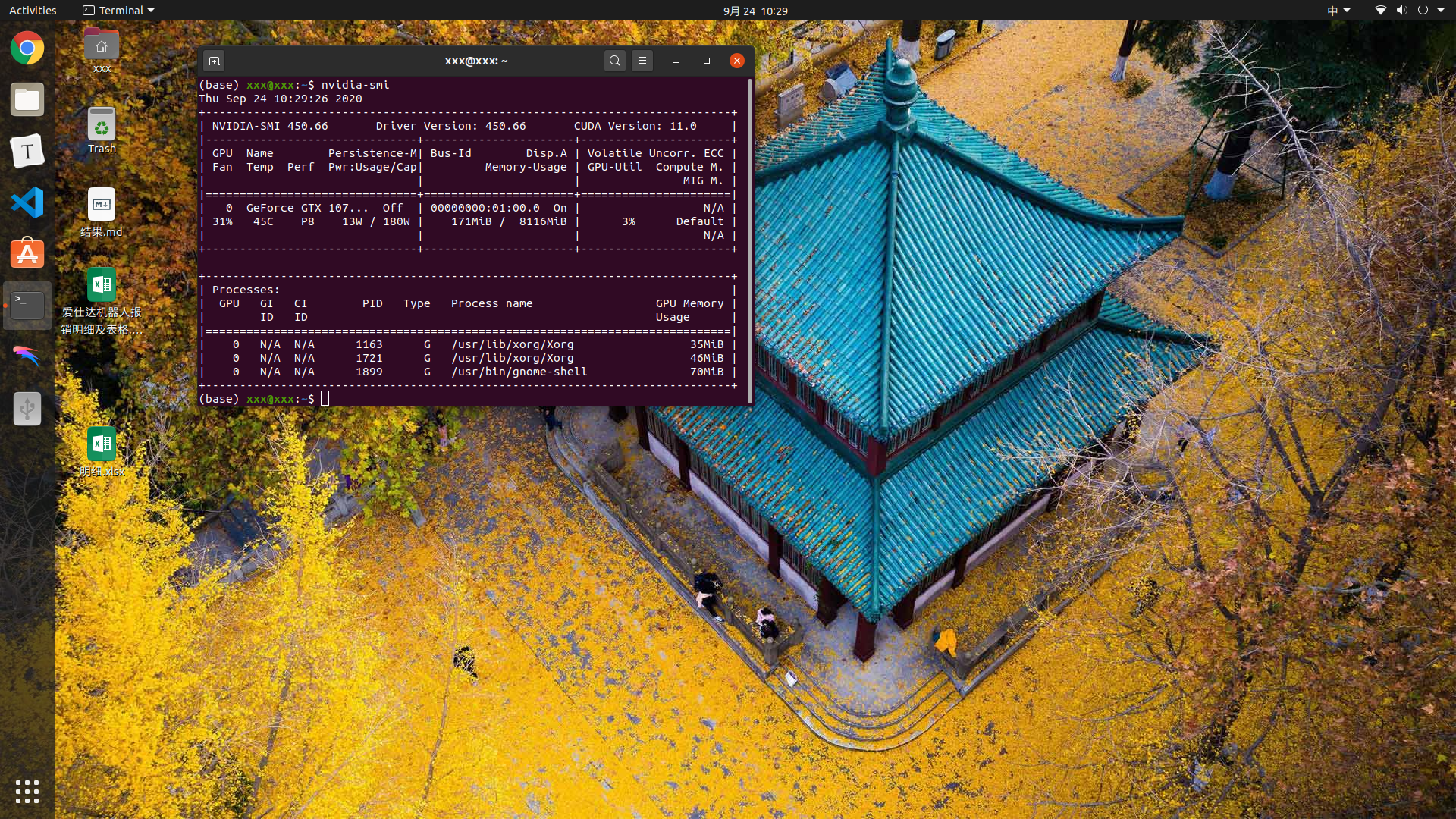Launch Google Chrome from dock
Screen dimensions: 1456x819
[27, 49]
